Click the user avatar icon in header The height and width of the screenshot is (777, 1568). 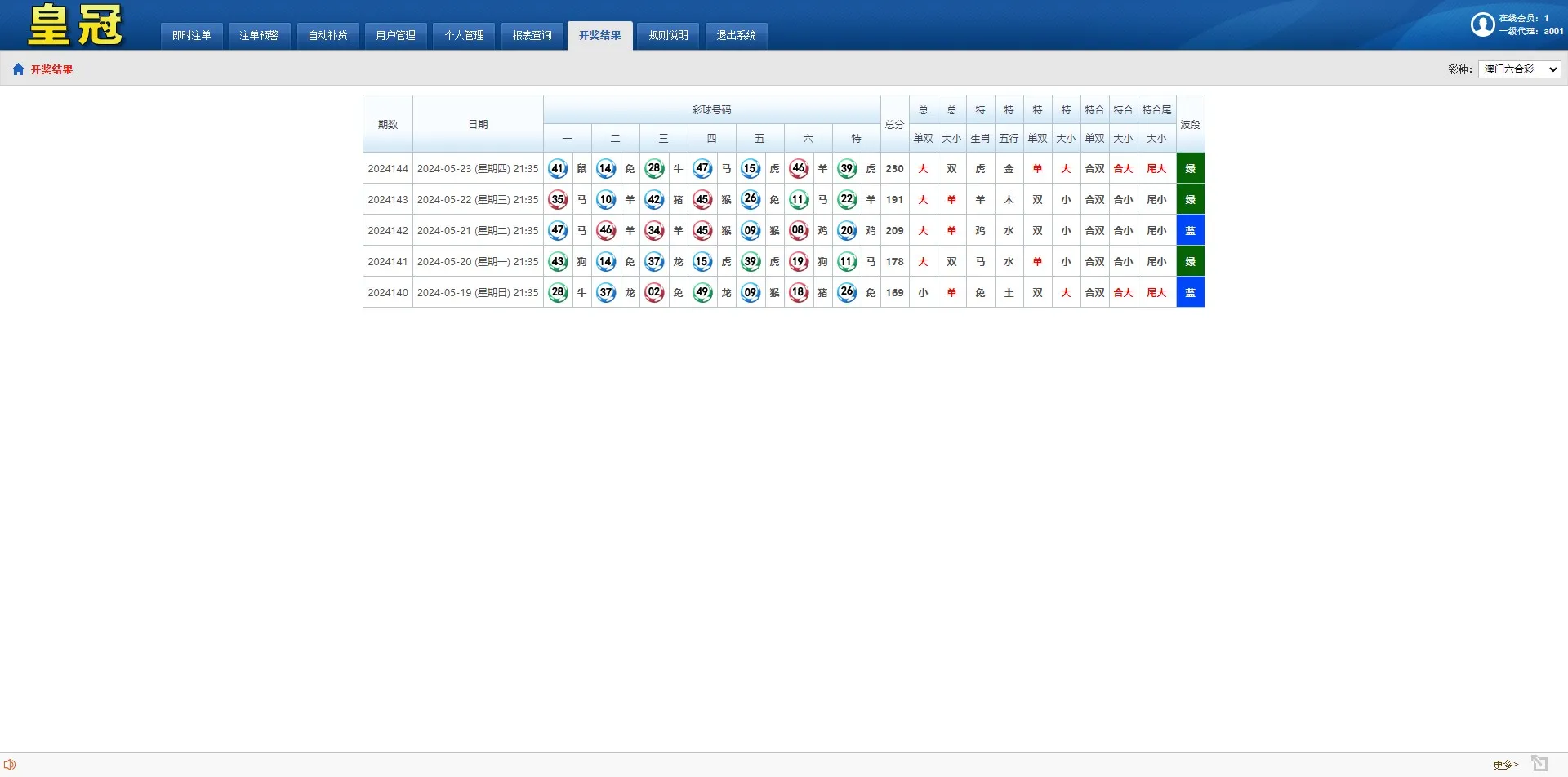point(1481,24)
